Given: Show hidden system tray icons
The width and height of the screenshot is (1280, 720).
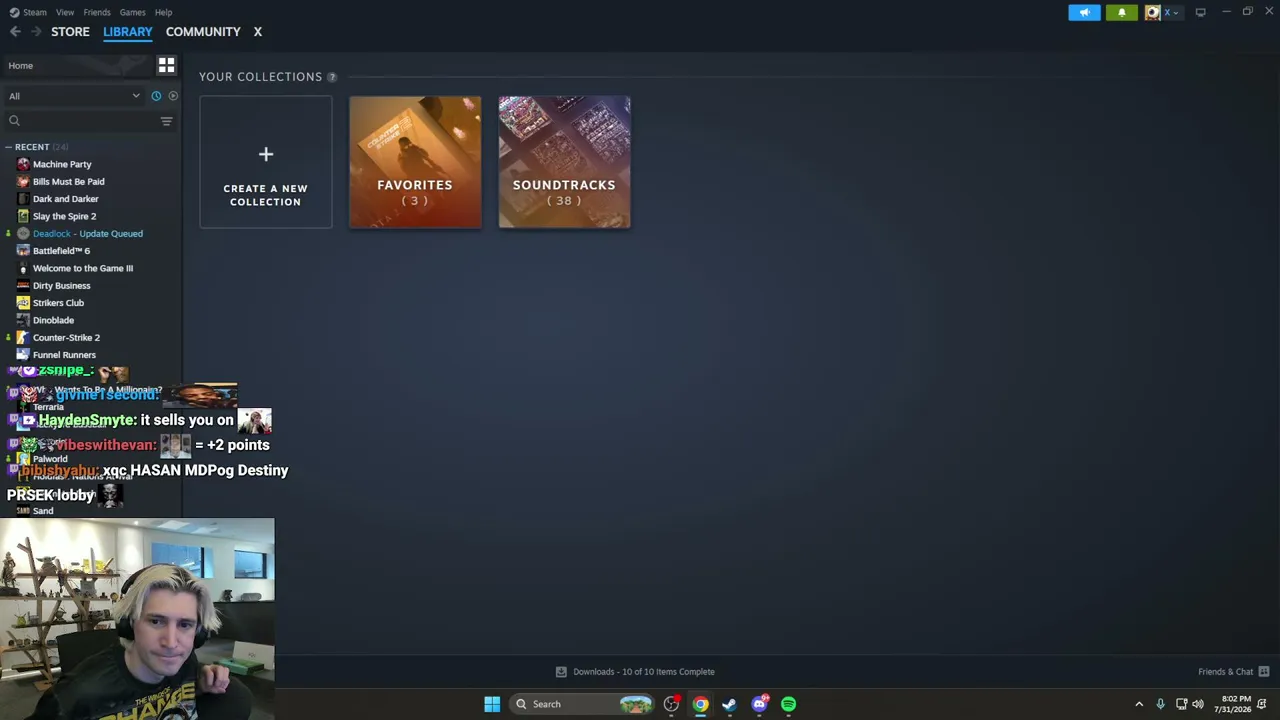Looking at the screenshot, I should pos(1139,704).
